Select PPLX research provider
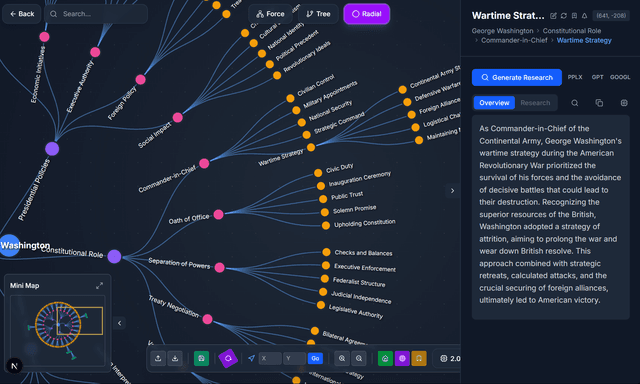 (x=575, y=77)
